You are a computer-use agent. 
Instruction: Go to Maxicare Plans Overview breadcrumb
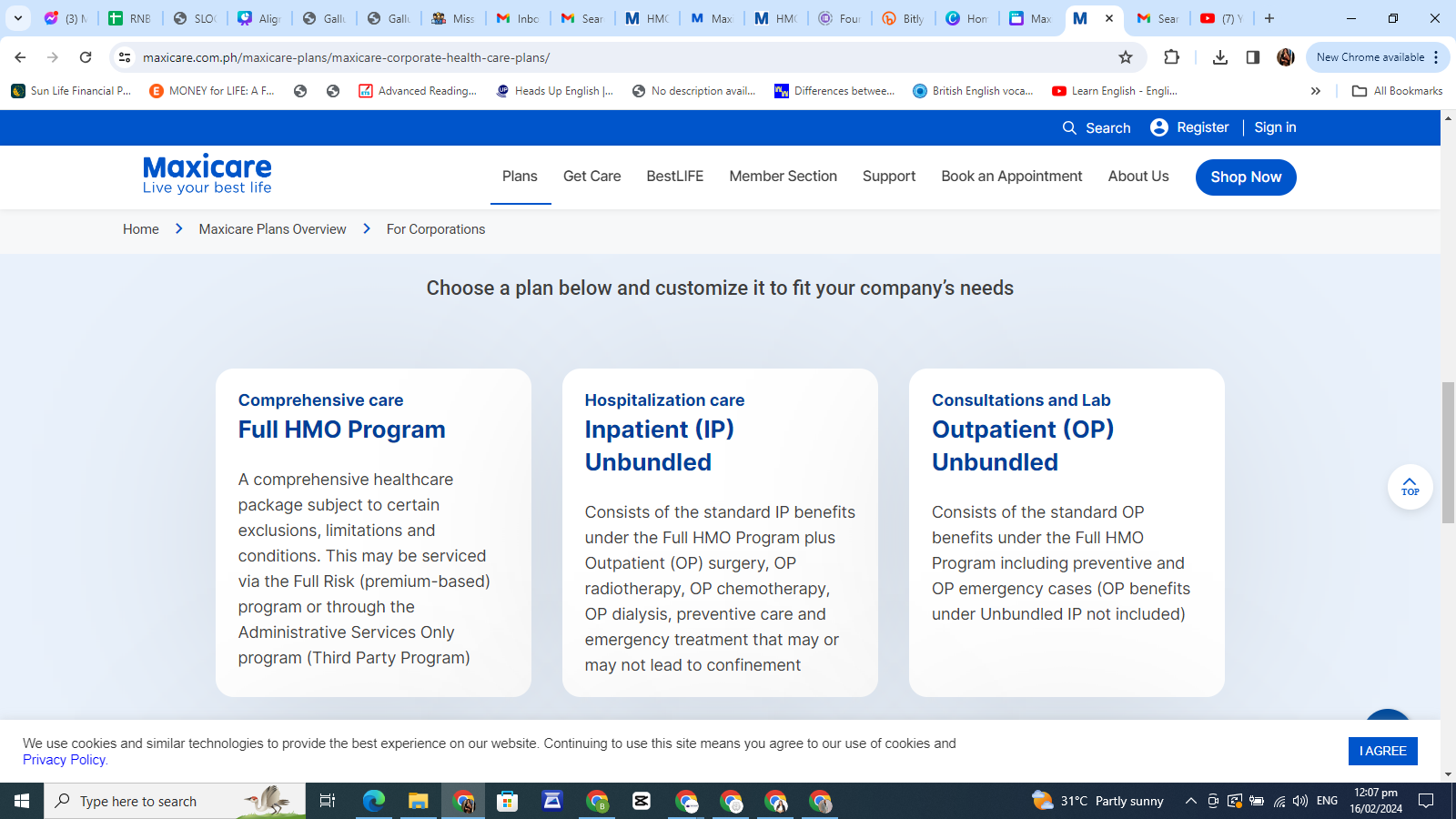click(272, 229)
